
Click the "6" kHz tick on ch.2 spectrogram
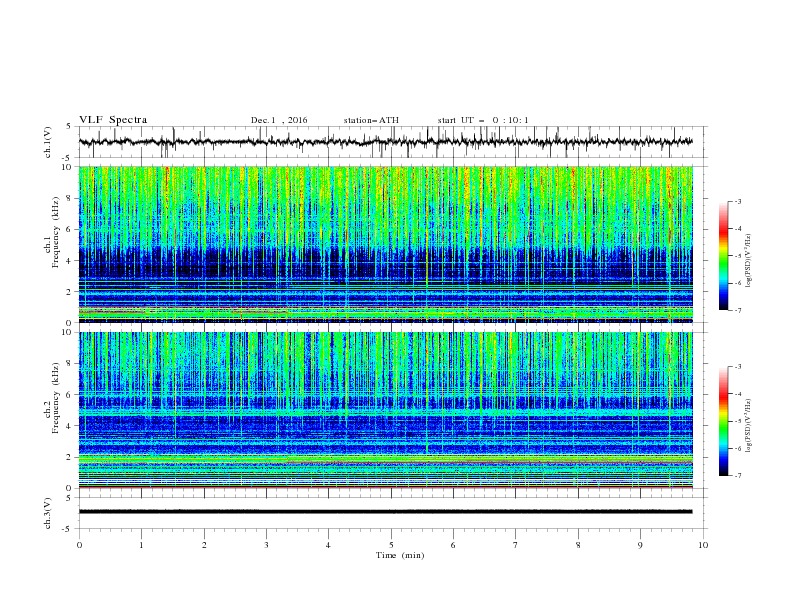(x=71, y=395)
